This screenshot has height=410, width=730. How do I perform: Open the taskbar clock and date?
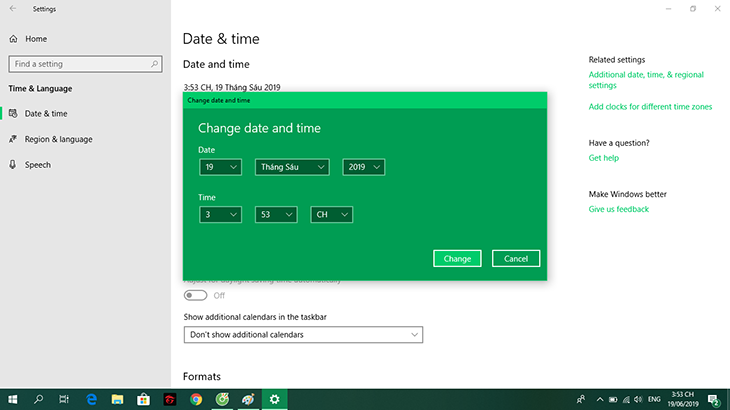click(683, 399)
